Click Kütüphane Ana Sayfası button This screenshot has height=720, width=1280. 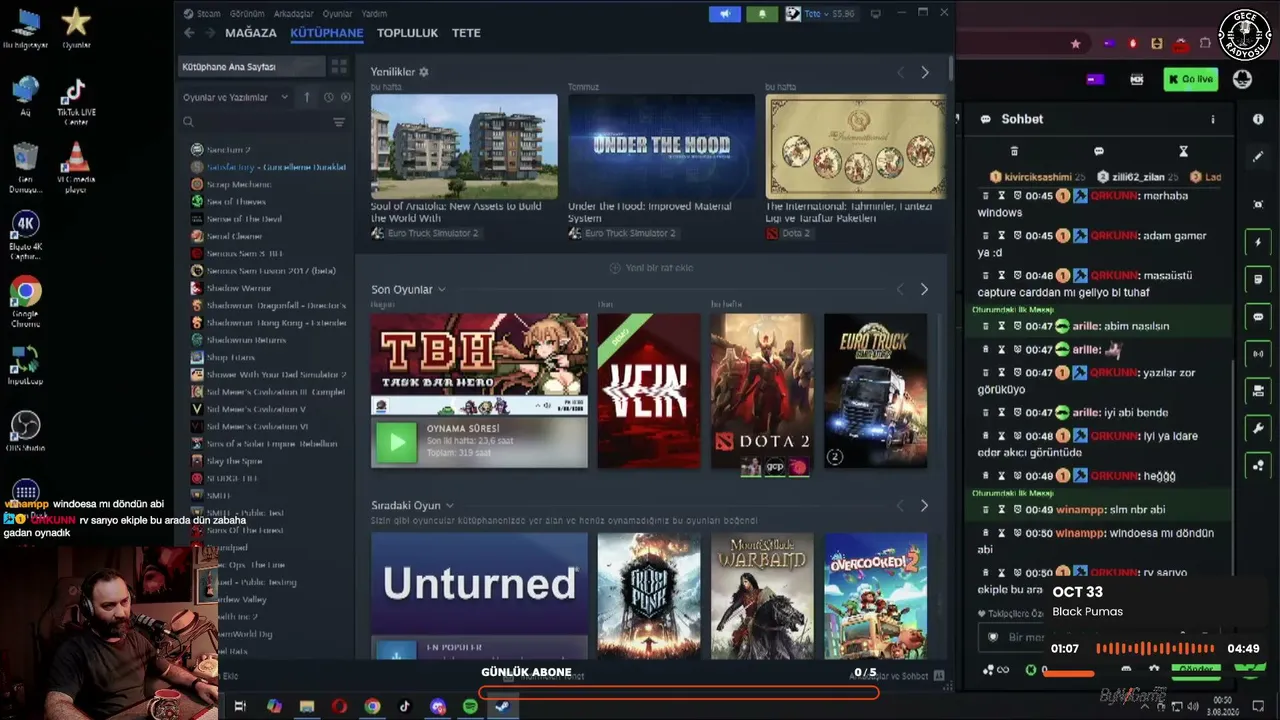252,67
